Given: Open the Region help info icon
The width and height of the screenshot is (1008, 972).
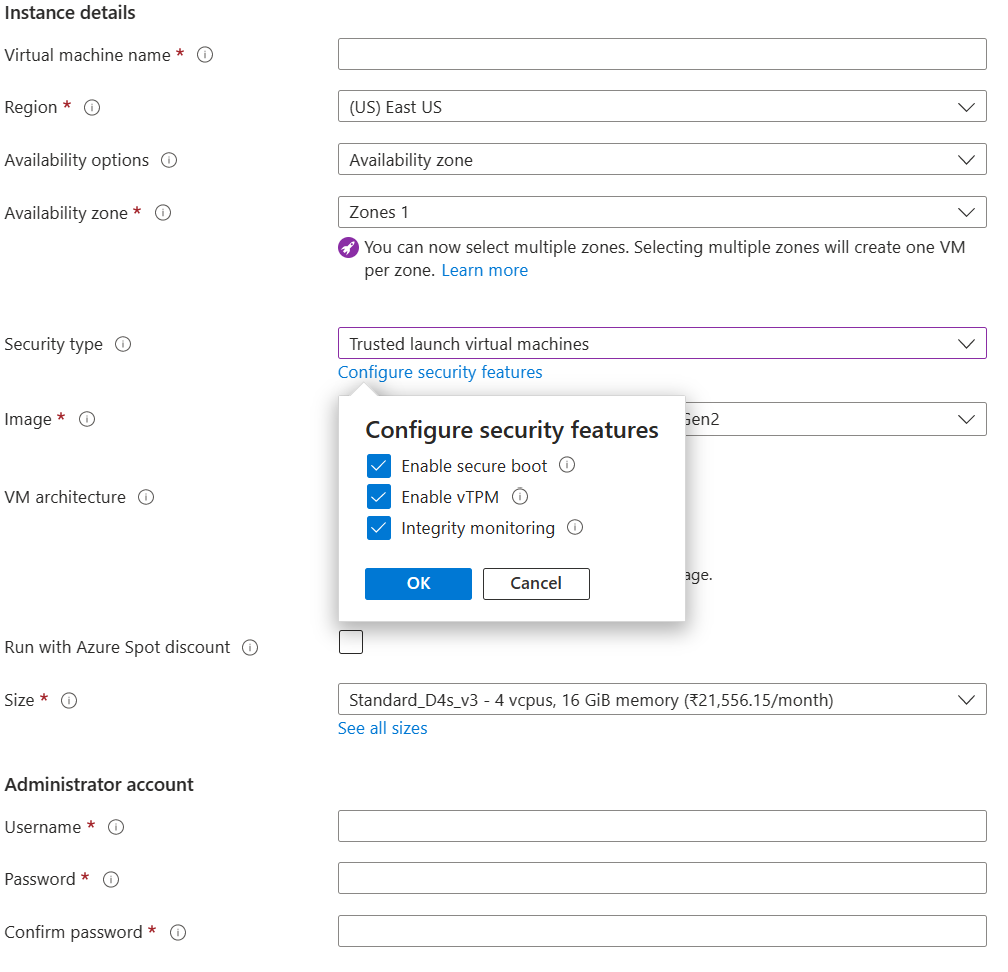Looking at the screenshot, I should click(x=91, y=107).
